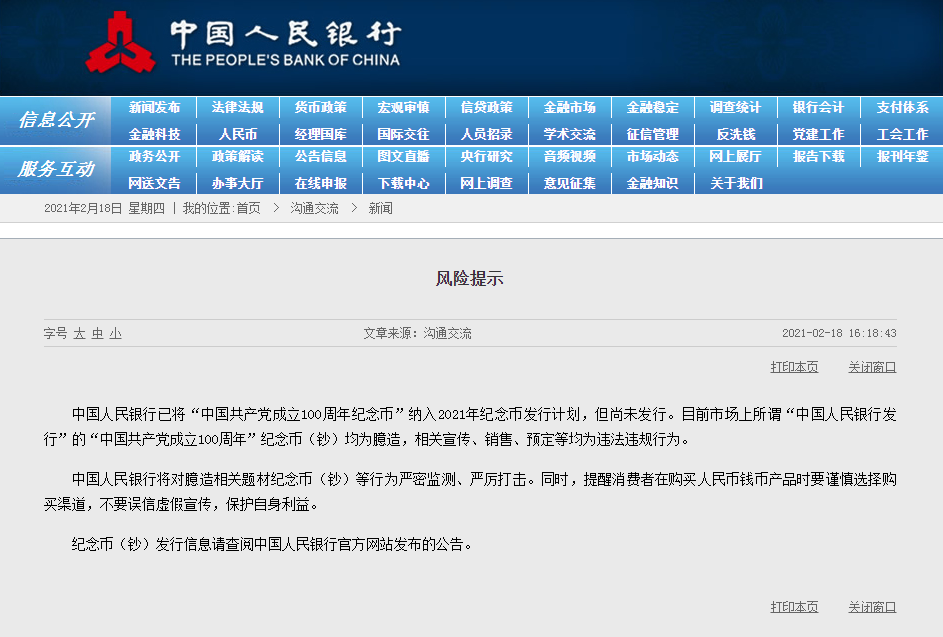Open the 党建工作 menu item
The image size is (943, 637).
pos(818,134)
